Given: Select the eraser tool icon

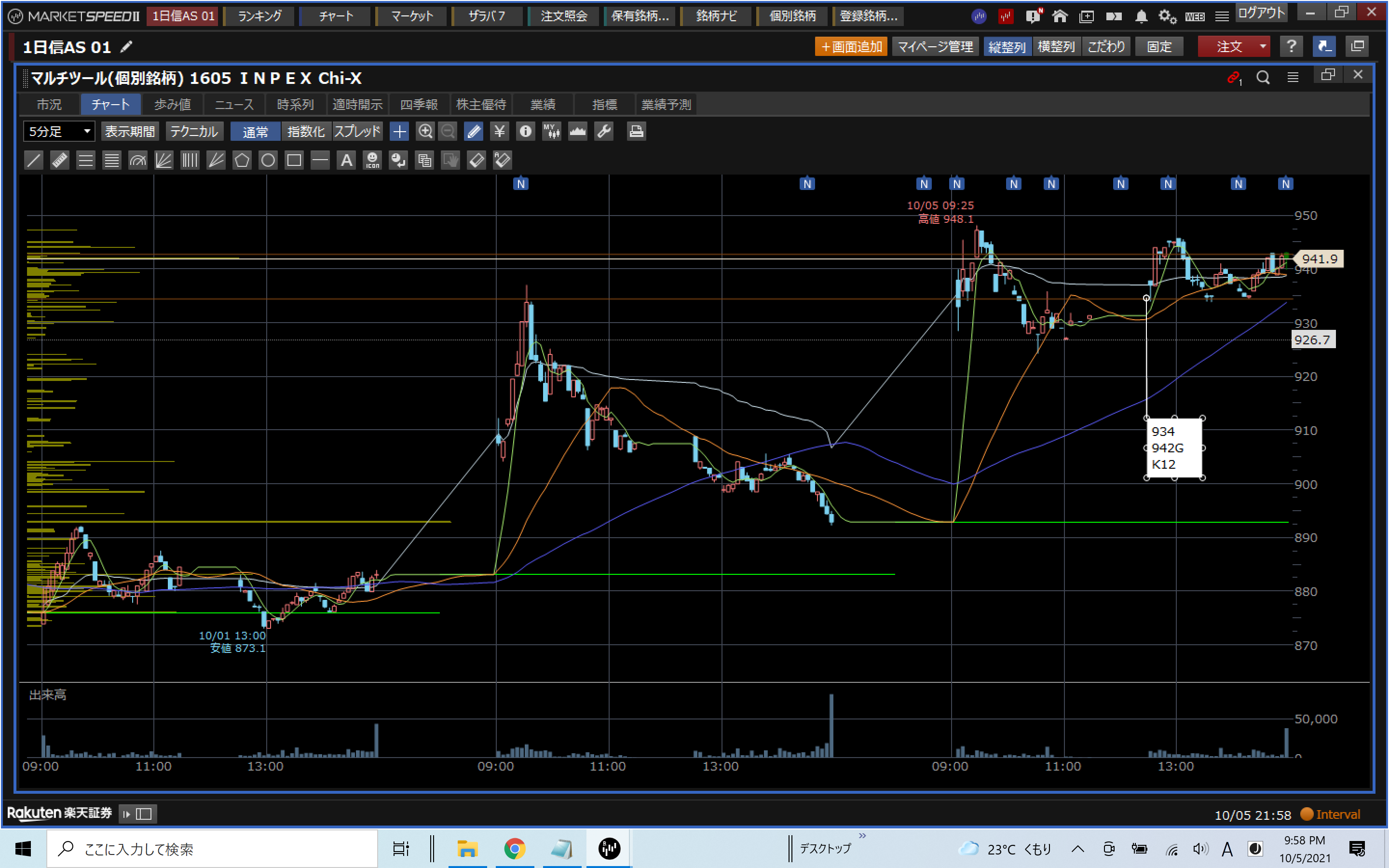Looking at the screenshot, I should [x=477, y=160].
